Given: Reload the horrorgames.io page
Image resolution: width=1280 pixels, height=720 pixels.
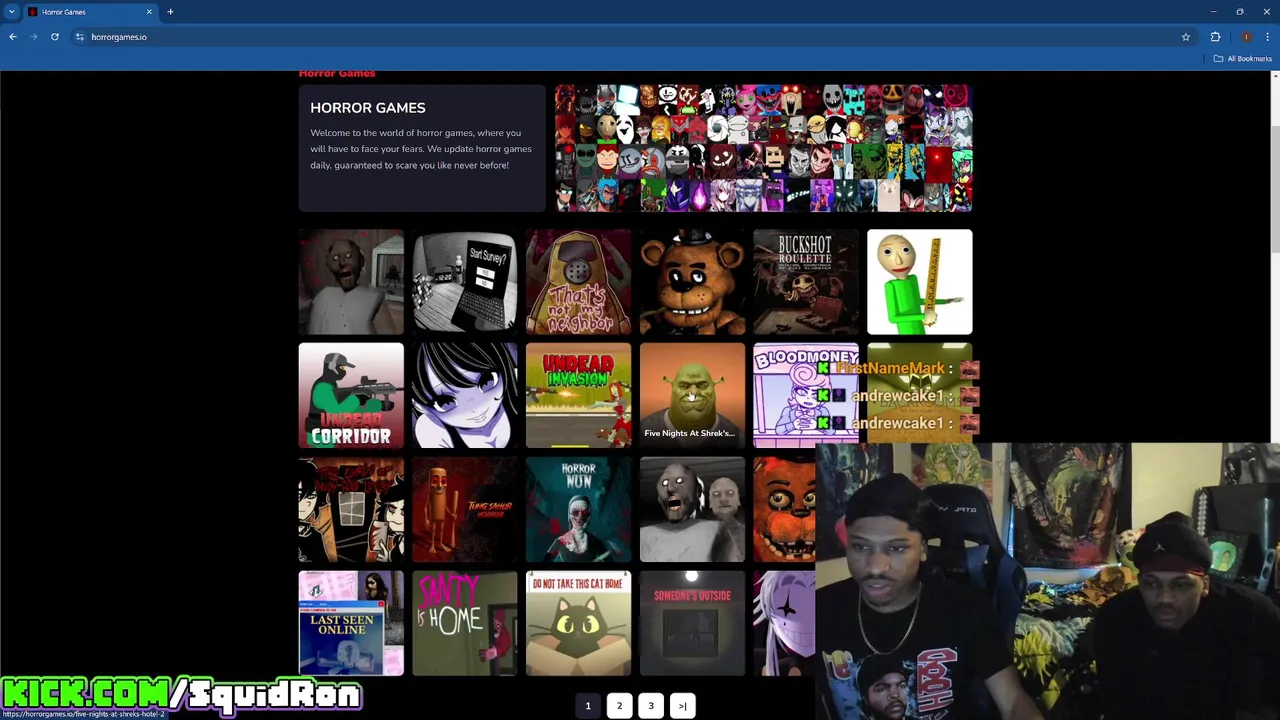Looking at the screenshot, I should point(55,37).
